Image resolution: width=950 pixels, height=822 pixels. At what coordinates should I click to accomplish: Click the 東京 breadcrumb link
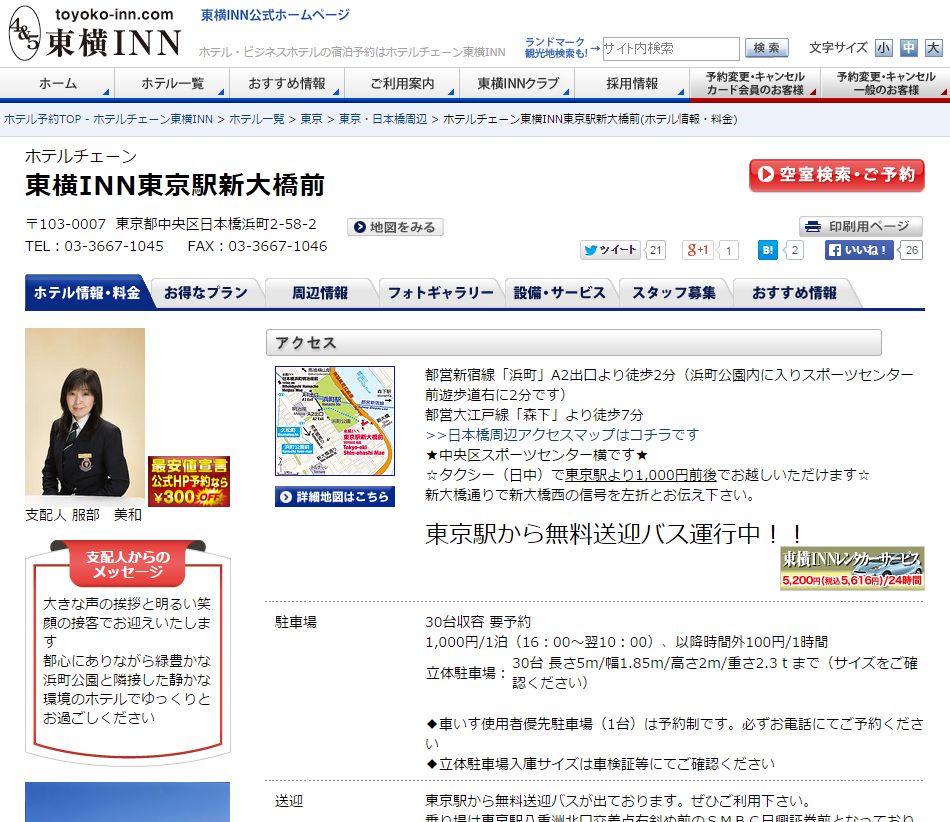[311, 119]
